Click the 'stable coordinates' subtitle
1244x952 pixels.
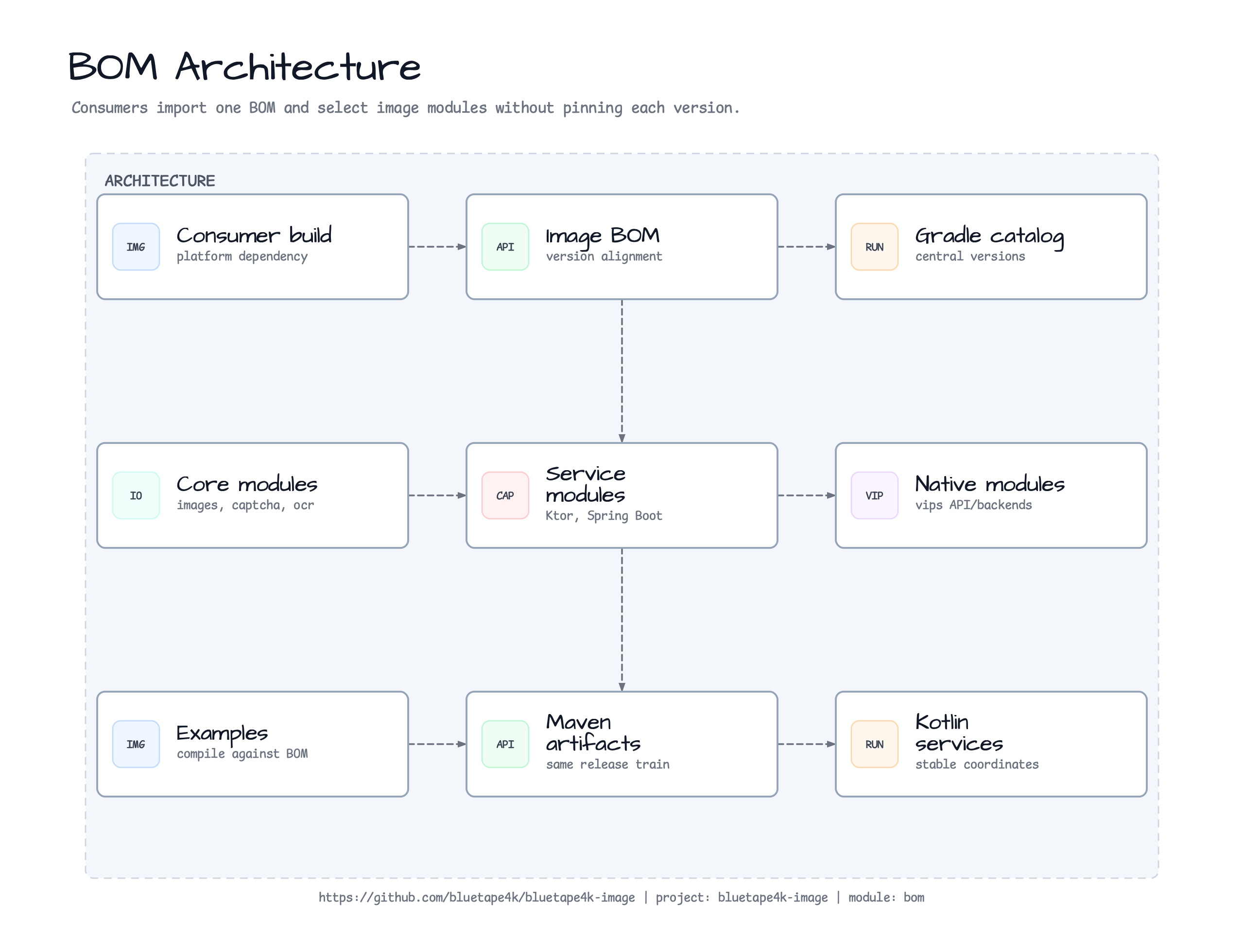(977, 765)
